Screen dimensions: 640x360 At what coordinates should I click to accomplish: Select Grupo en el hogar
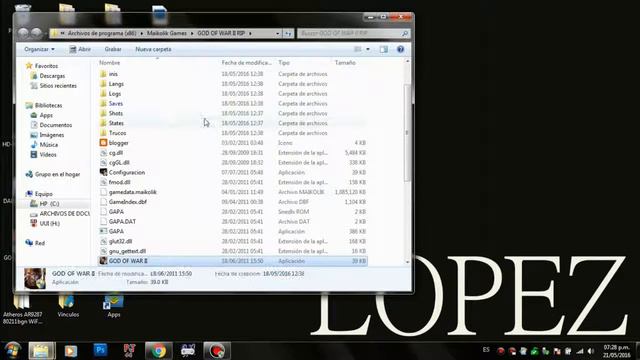(x=57, y=174)
